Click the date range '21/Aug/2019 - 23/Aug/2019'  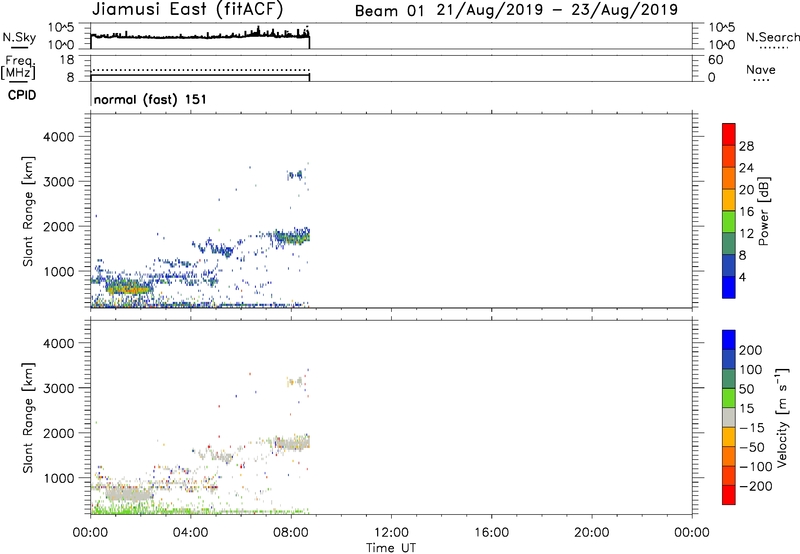(557, 10)
